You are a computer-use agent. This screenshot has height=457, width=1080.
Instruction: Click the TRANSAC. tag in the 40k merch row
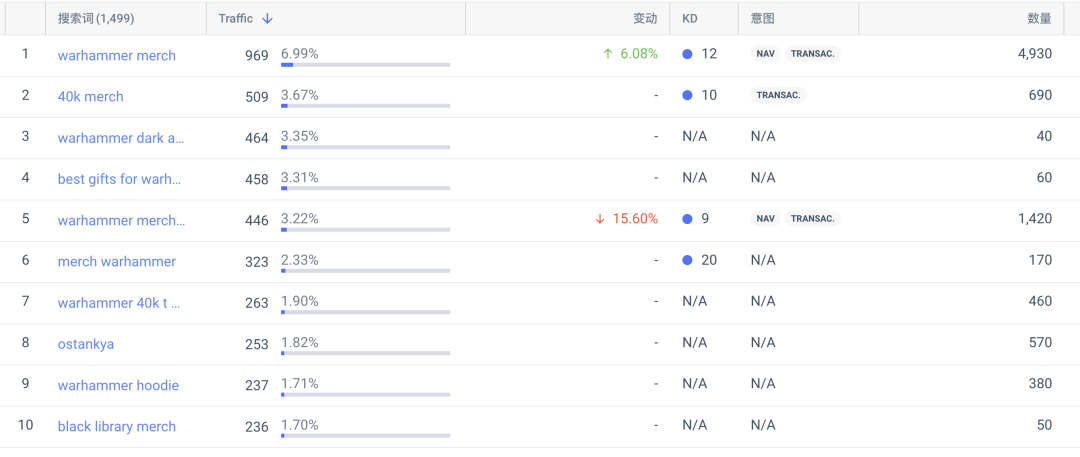[x=778, y=95]
